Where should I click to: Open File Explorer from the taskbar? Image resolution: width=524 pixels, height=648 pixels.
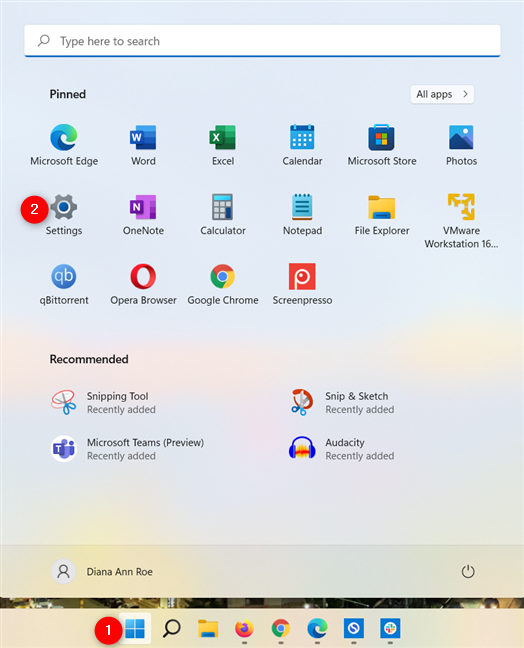[208, 629]
